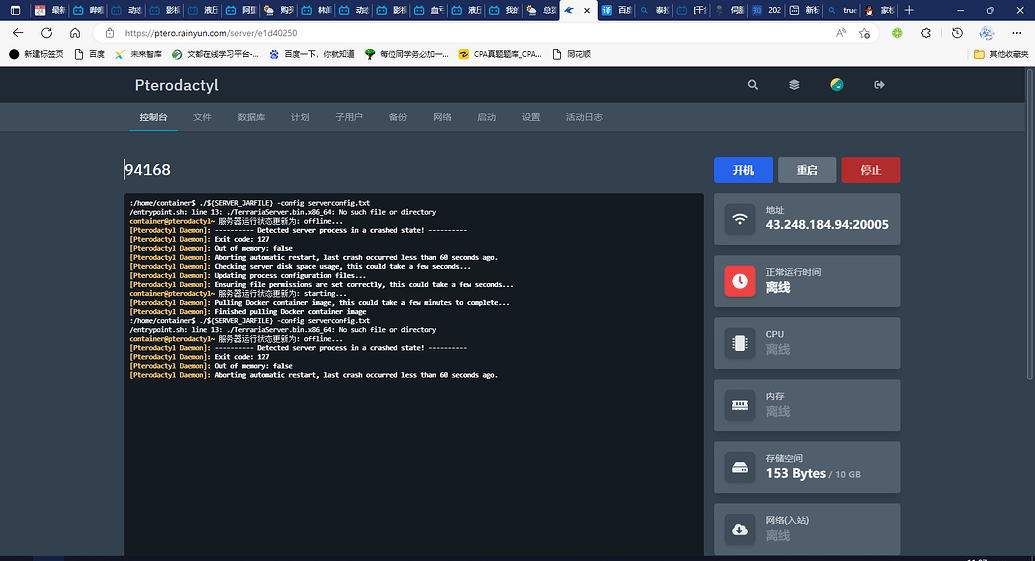The height and width of the screenshot is (561, 1035).
Task: Click the Pterodactyl logo title
Action: point(176,85)
